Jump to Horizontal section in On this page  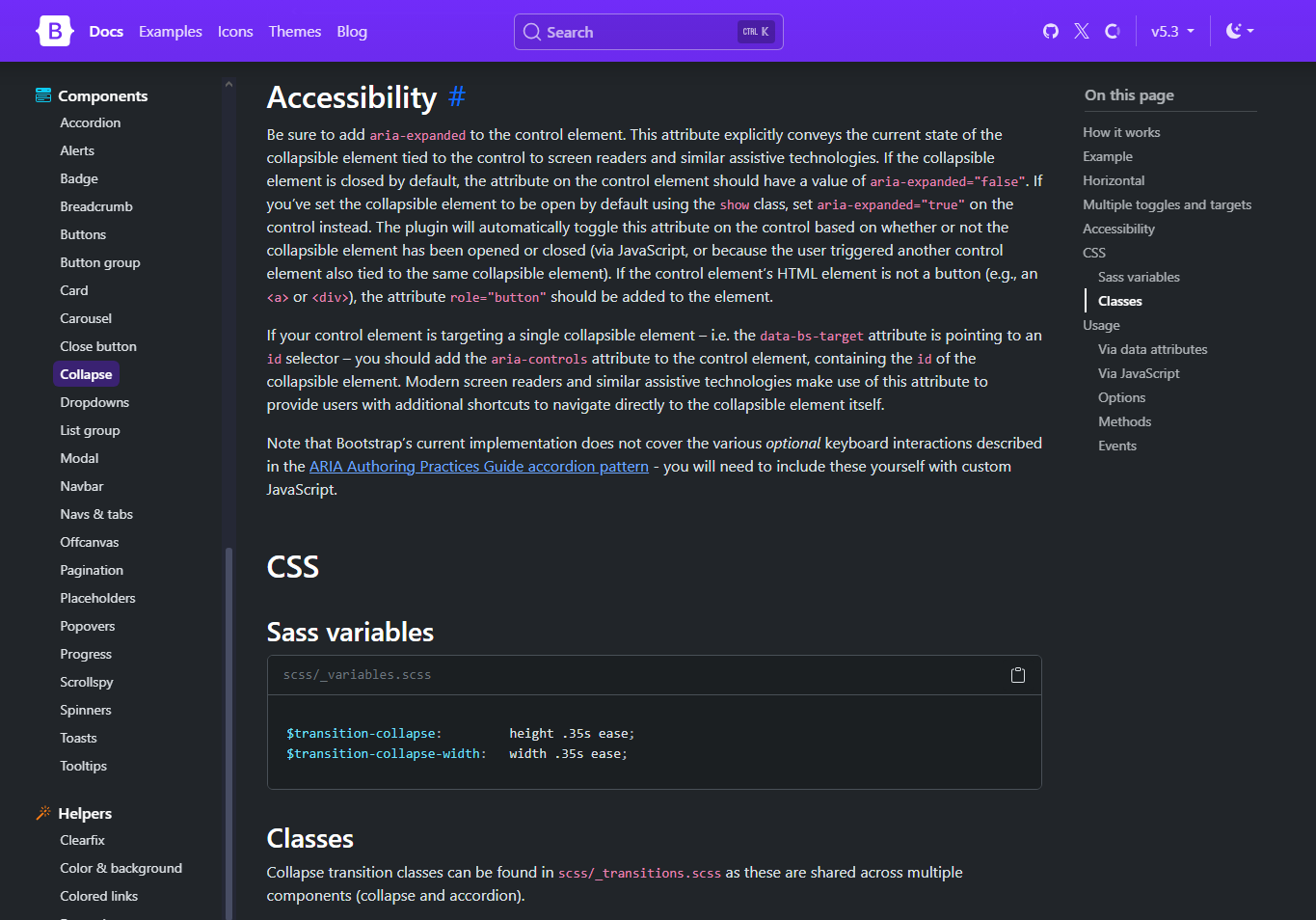(x=1114, y=180)
